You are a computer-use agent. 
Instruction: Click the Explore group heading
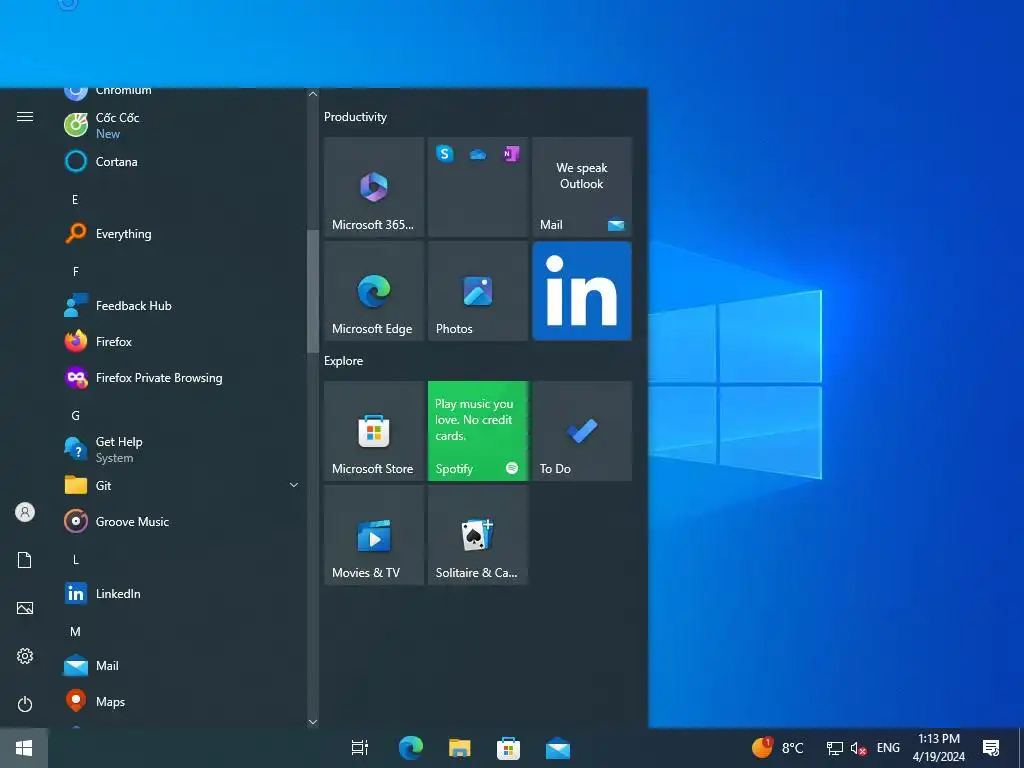344,360
